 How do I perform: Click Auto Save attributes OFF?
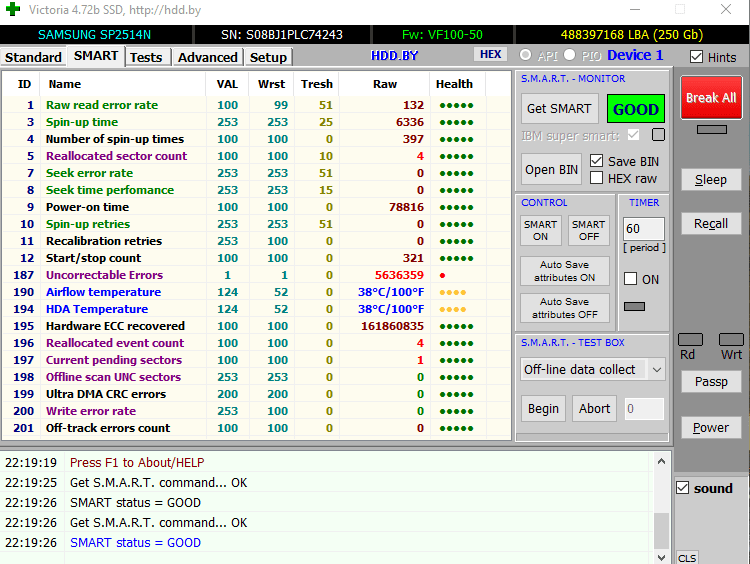click(x=564, y=308)
